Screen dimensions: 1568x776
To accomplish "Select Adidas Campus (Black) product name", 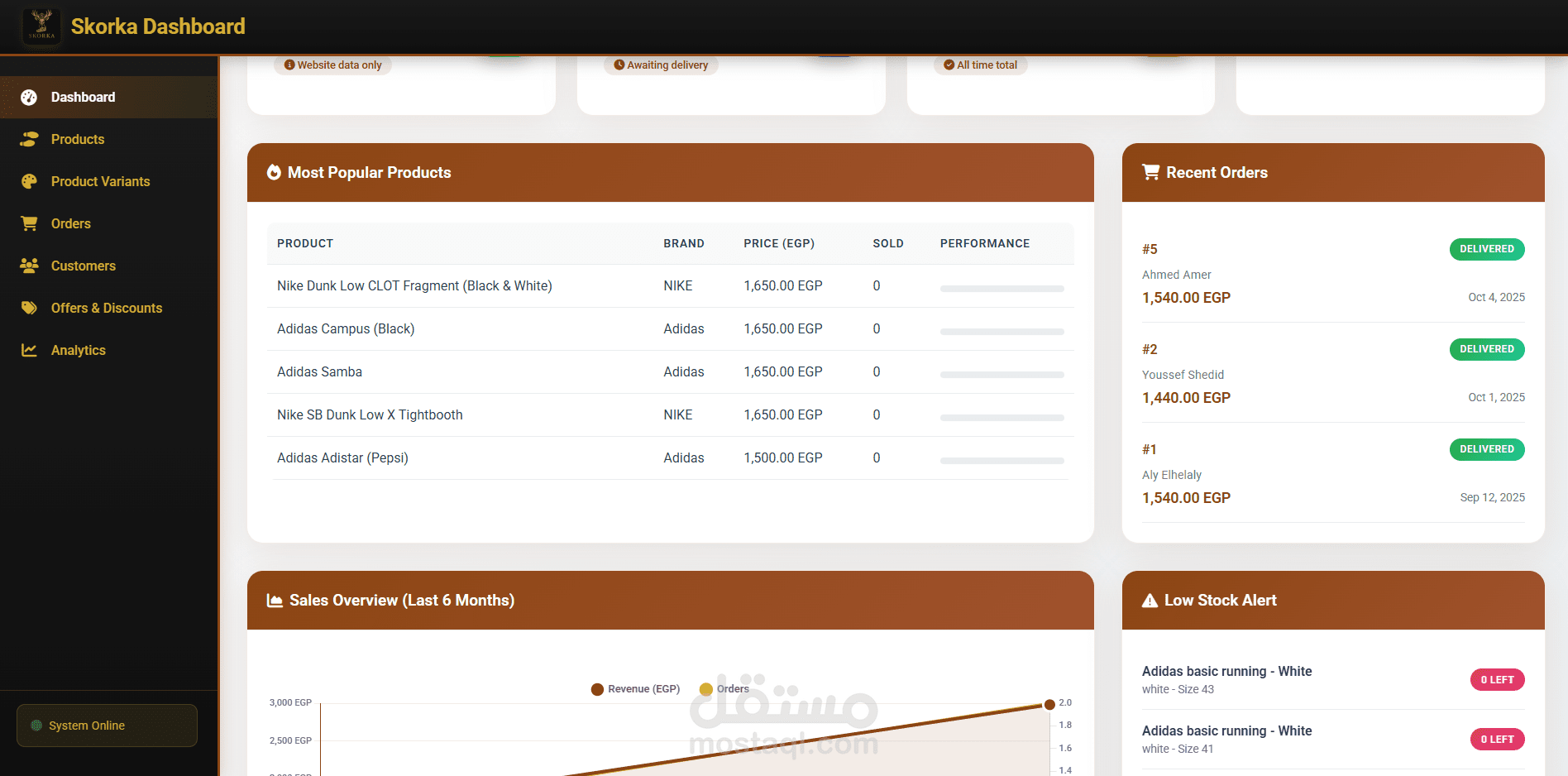I will pos(346,329).
